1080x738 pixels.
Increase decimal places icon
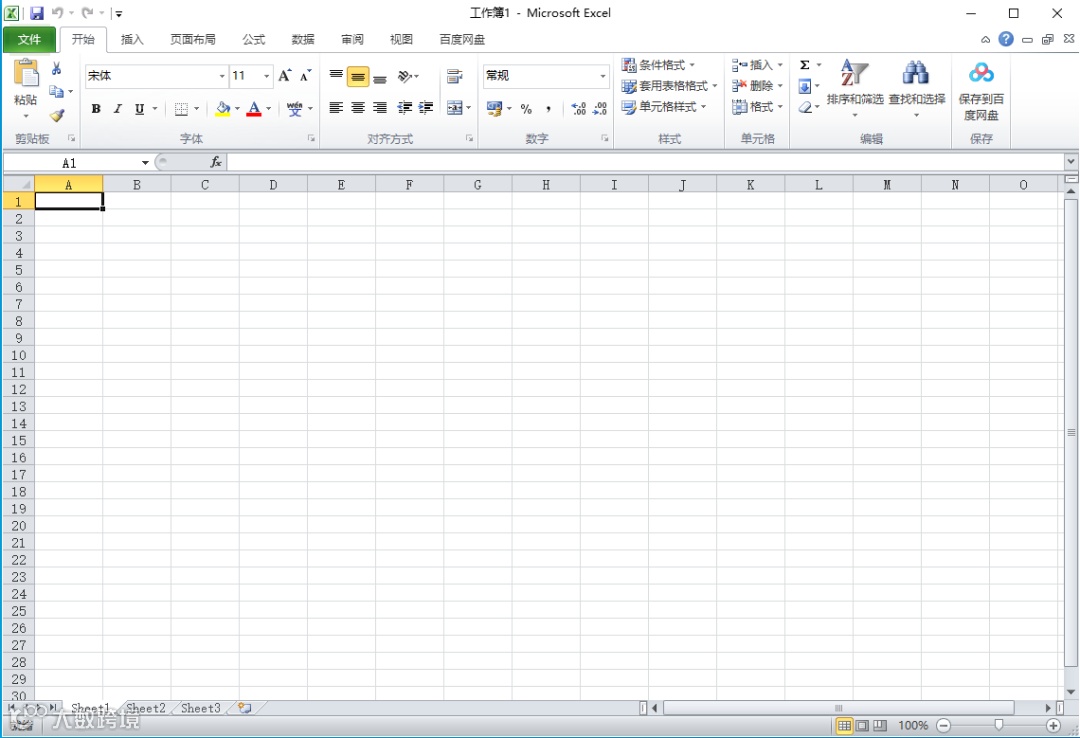pos(579,109)
